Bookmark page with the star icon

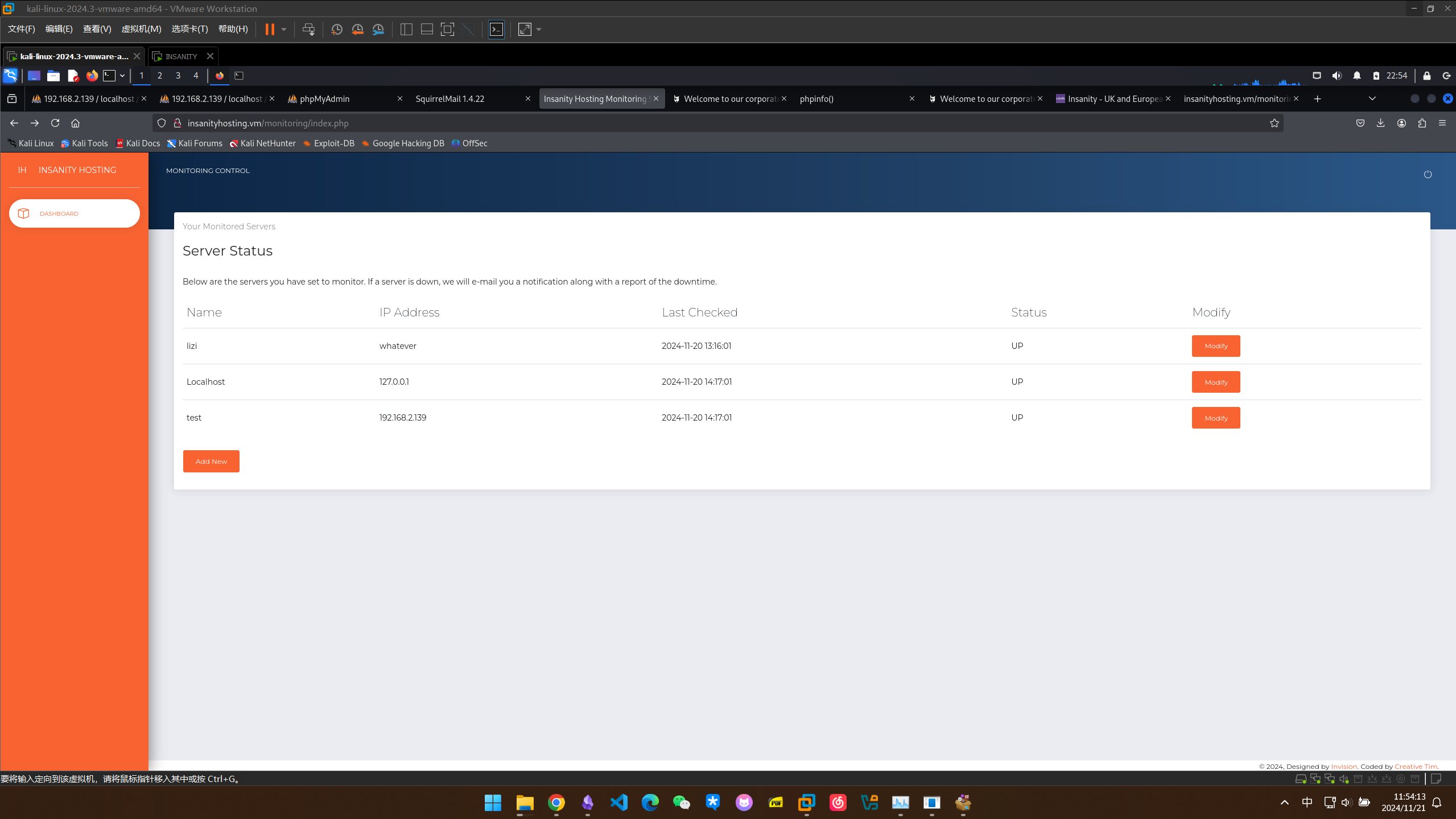pyautogui.click(x=1274, y=123)
